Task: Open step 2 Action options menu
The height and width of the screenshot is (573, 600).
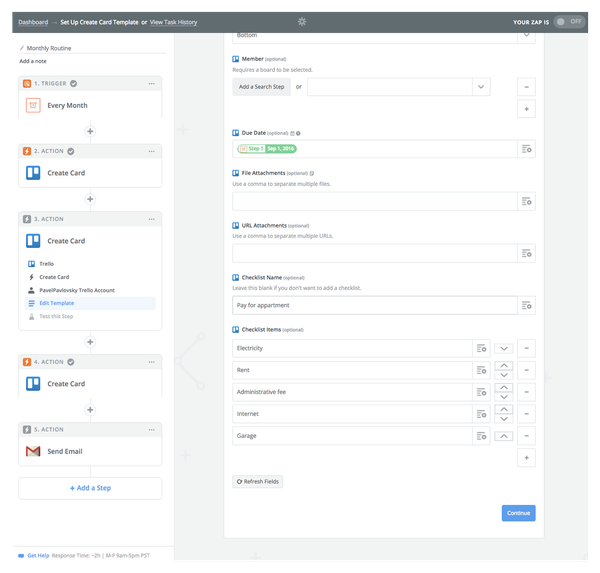Action: [x=152, y=151]
